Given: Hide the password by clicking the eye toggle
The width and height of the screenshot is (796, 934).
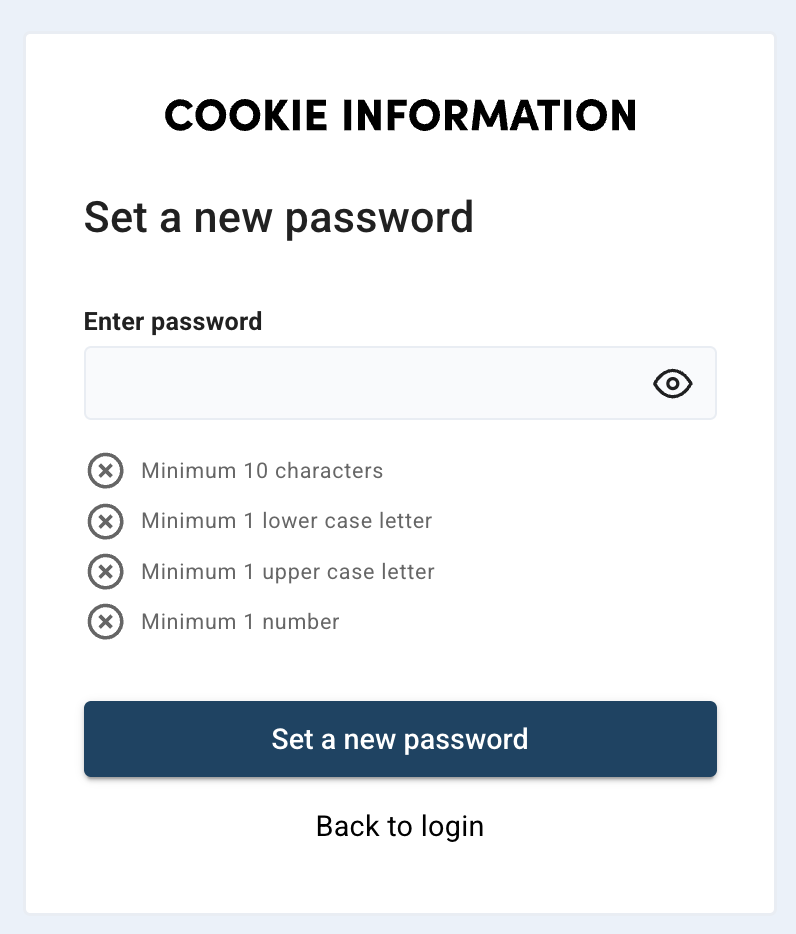Looking at the screenshot, I should click(672, 383).
